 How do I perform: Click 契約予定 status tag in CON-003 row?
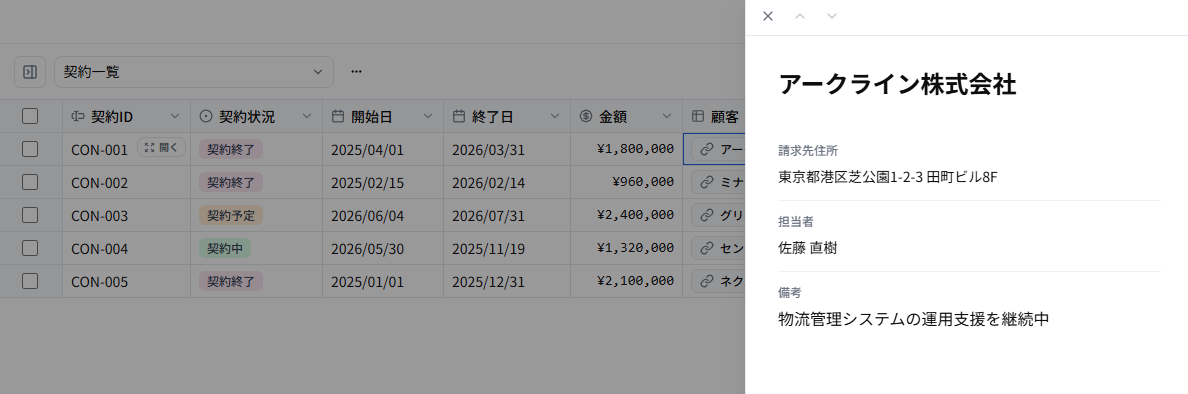click(x=231, y=215)
